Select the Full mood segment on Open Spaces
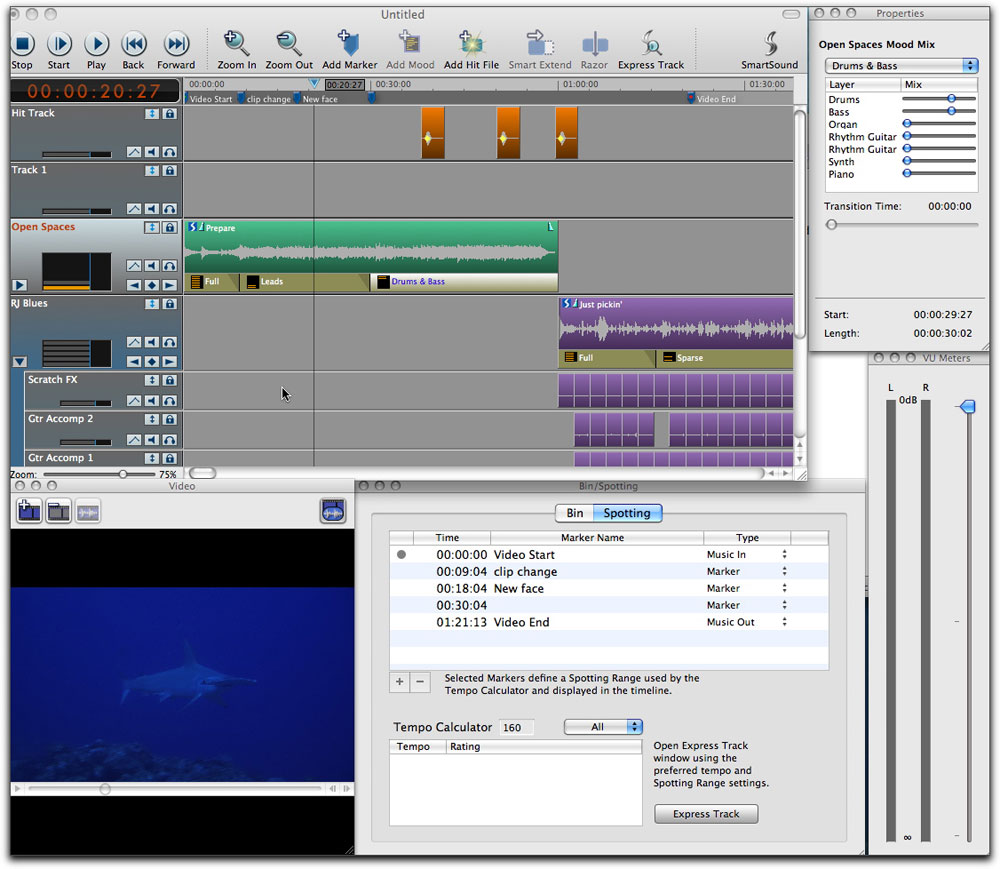This screenshot has height=869, width=1000. [x=212, y=282]
